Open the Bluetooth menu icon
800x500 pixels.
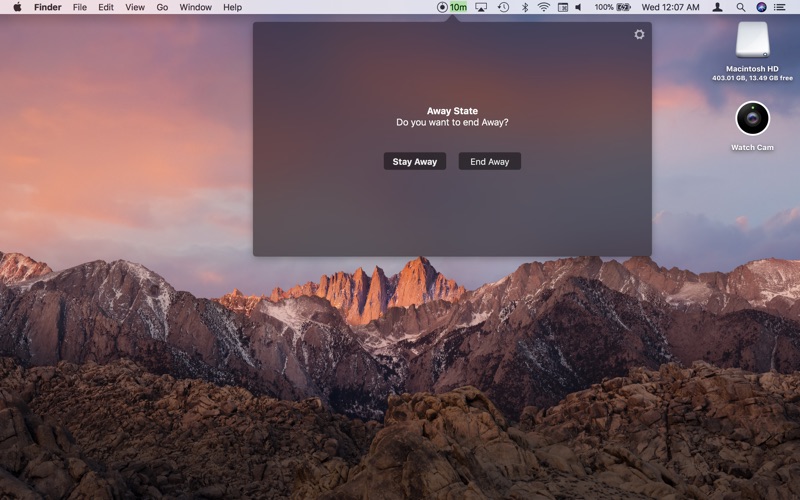(x=524, y=7)
